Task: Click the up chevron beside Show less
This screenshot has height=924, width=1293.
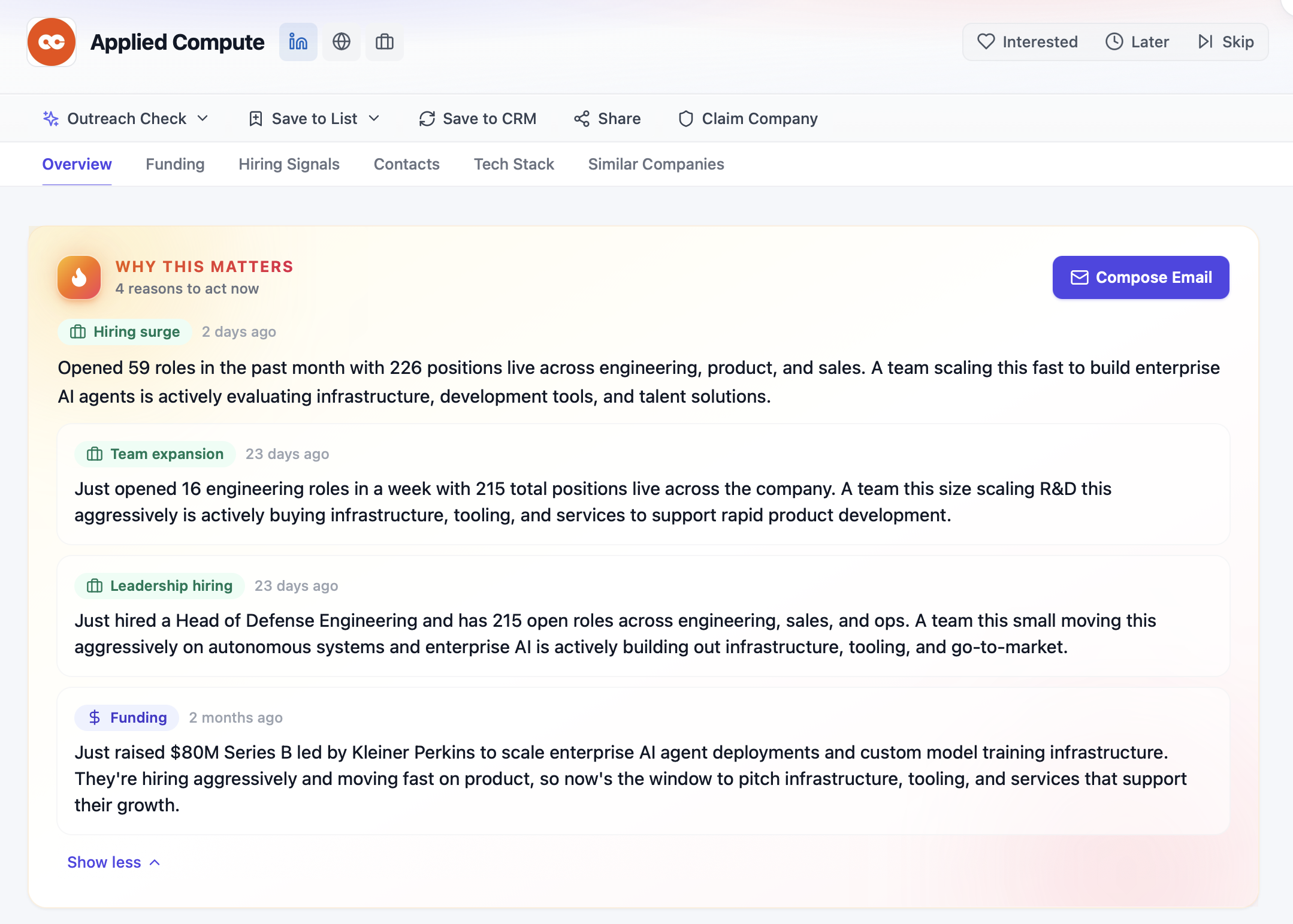Action: pos(155,862)
